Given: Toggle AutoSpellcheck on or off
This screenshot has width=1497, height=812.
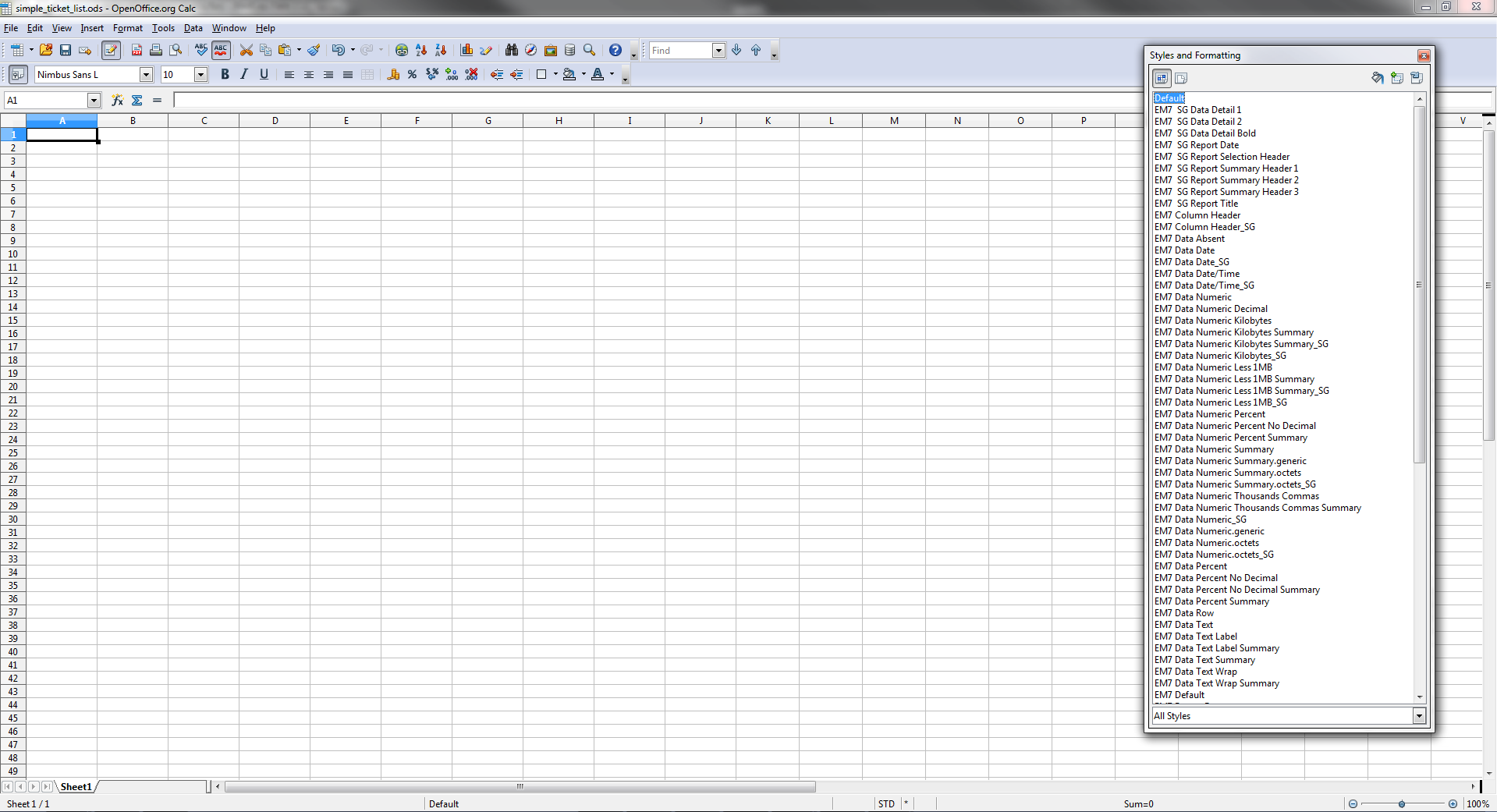Looking at the screenshot, I should (x=221, y=50).
